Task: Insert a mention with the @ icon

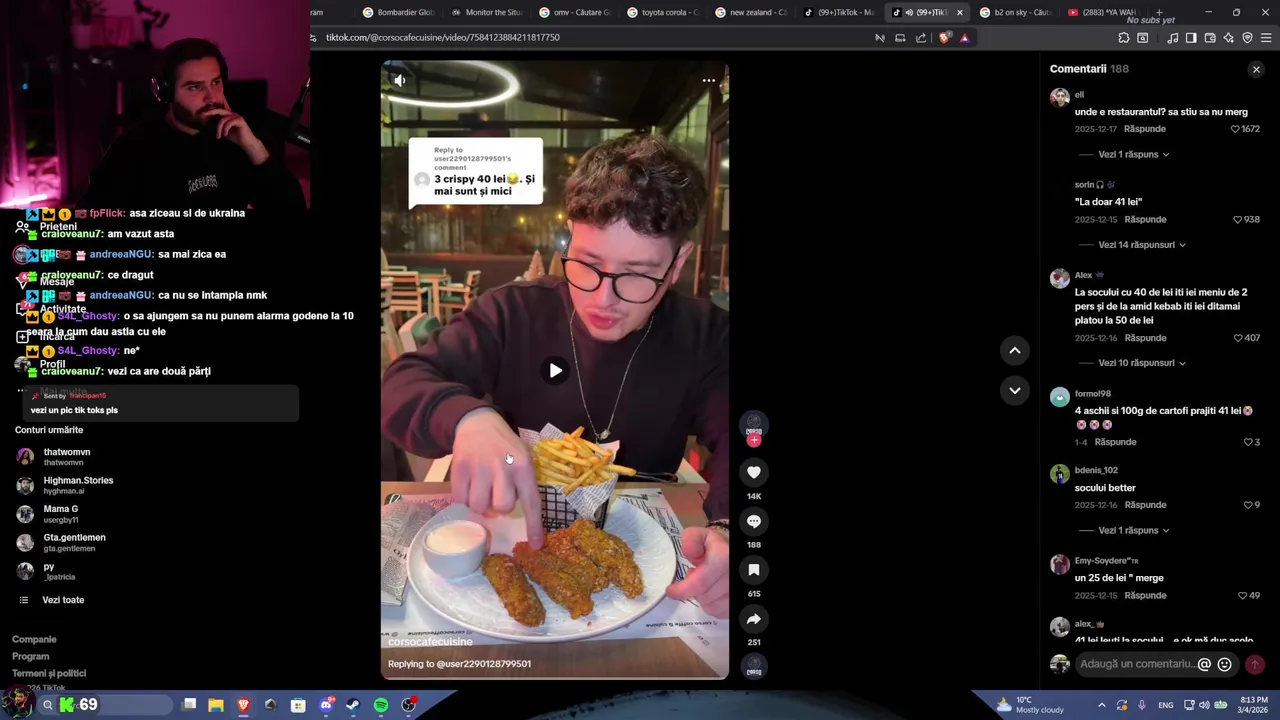Action: (1204, 664)
